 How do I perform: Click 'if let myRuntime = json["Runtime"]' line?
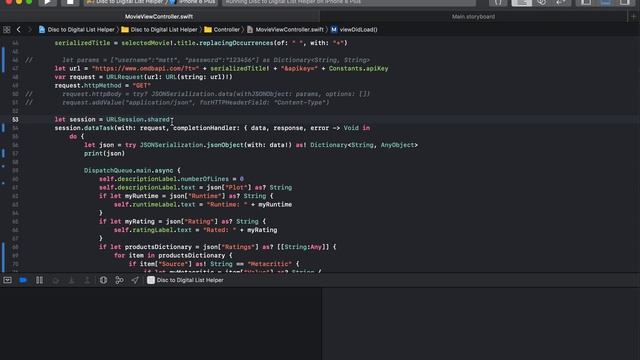[x=186, y=196]
